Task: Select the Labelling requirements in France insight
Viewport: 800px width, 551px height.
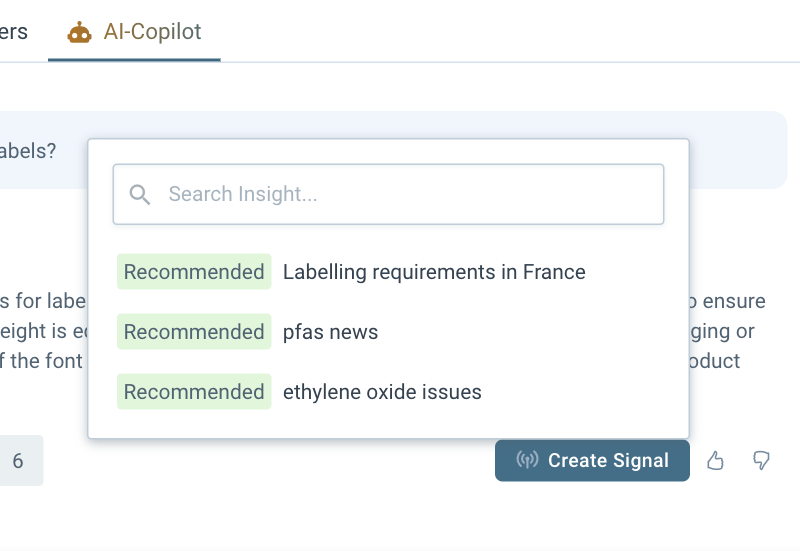Action: coord(434,272)
